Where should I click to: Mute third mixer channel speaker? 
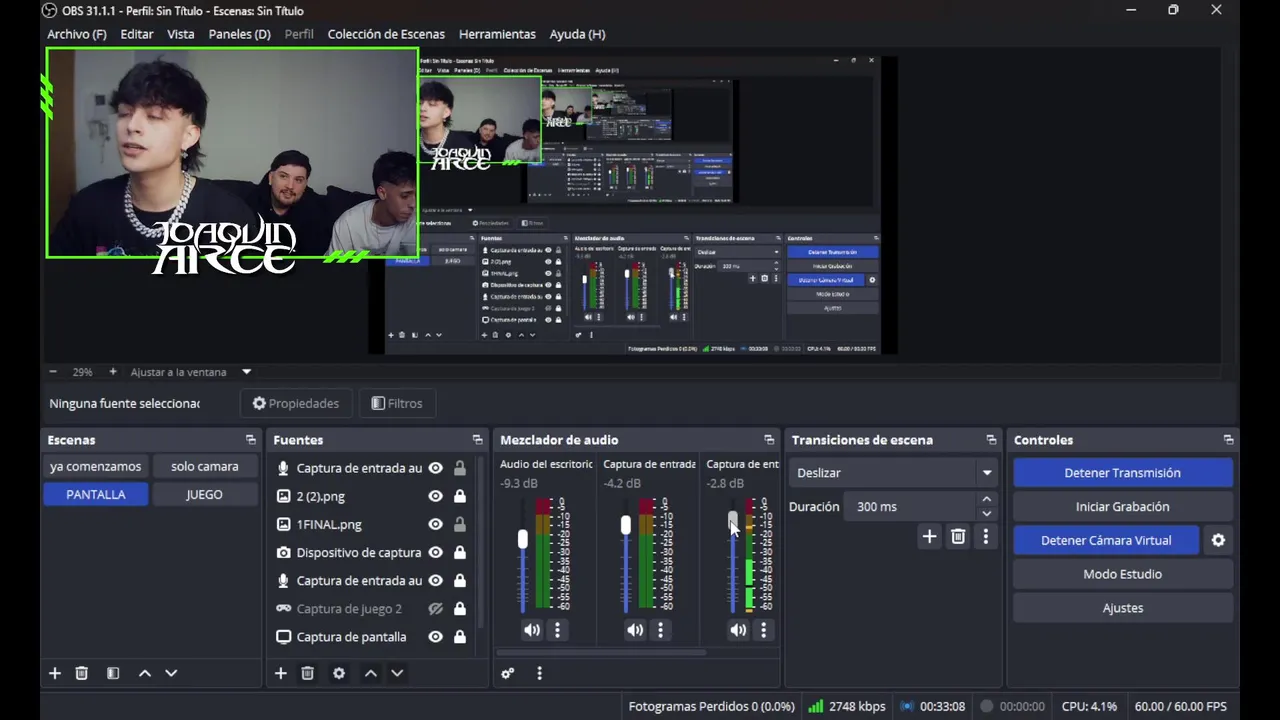[738, 630]
